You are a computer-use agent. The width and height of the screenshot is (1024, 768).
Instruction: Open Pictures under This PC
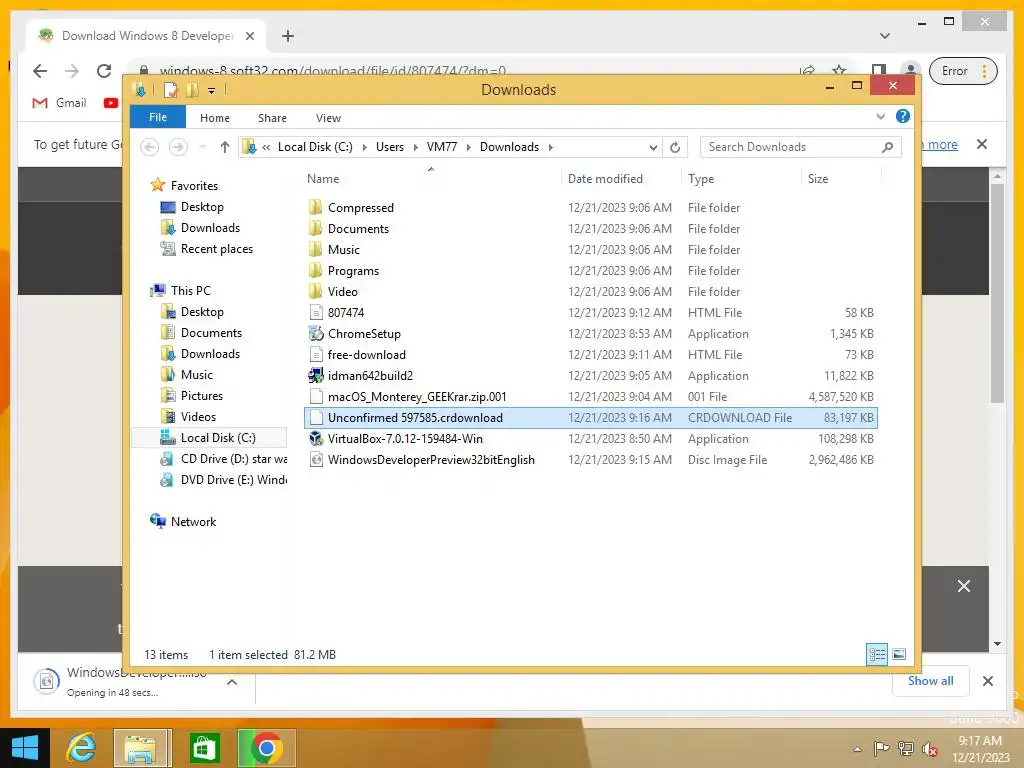201,396
